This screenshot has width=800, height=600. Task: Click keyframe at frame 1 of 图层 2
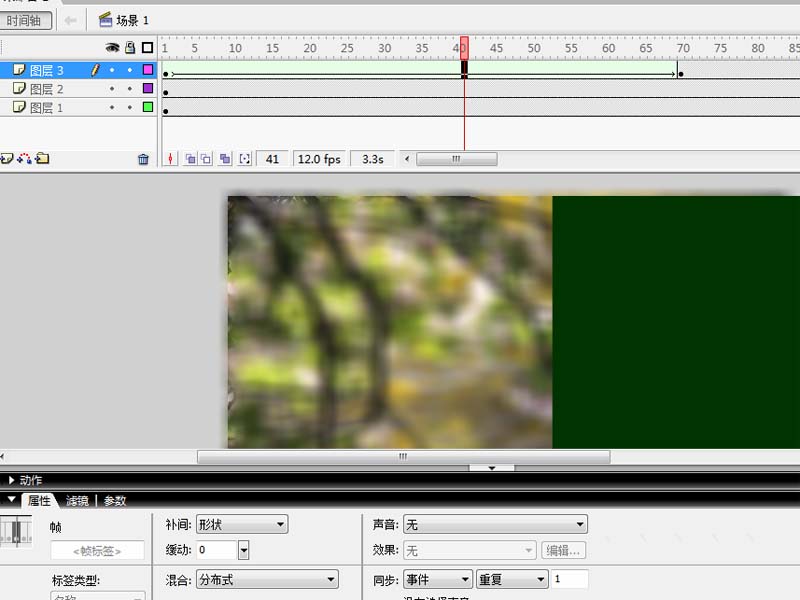[x=166, y=92]
